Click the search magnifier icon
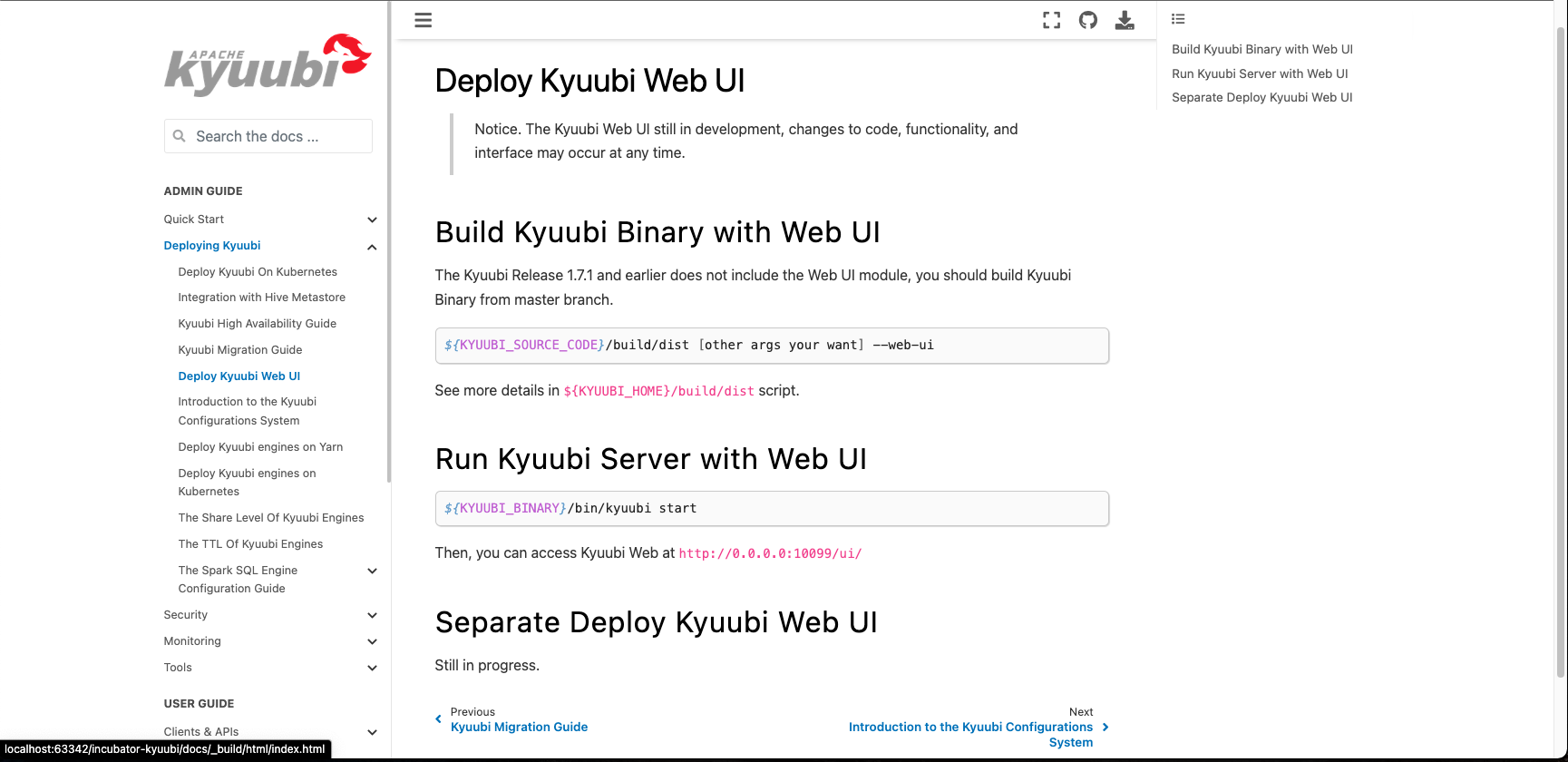Viewport: 1568px width, 762px height. pyautogui.click(x=180, y=136)
